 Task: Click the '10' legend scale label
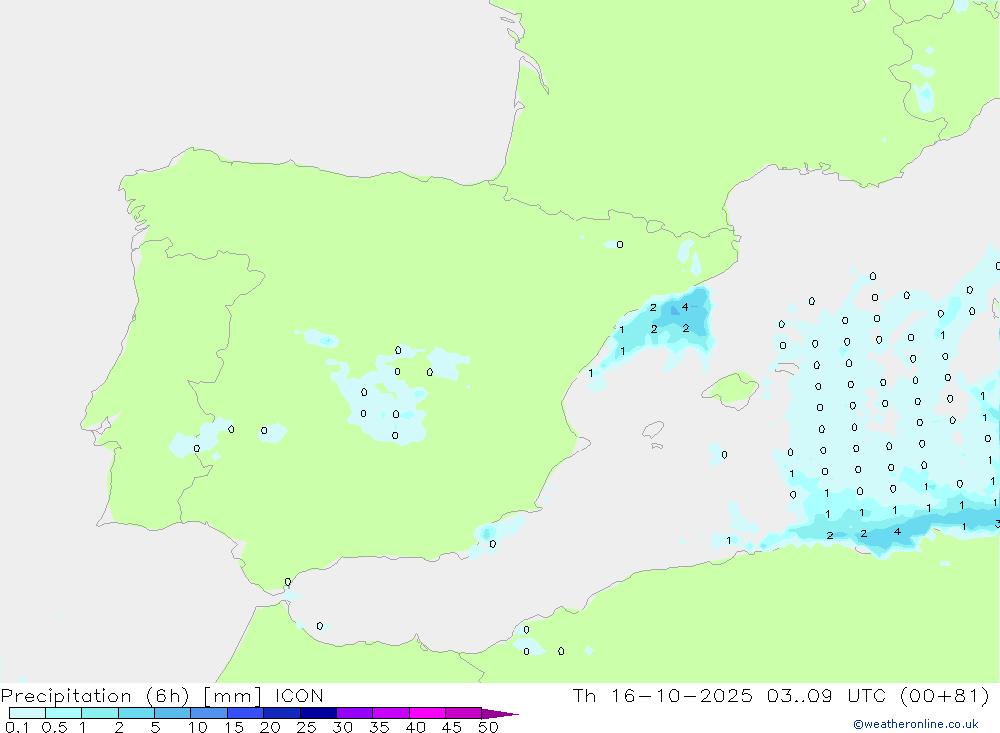pos(198,727)
